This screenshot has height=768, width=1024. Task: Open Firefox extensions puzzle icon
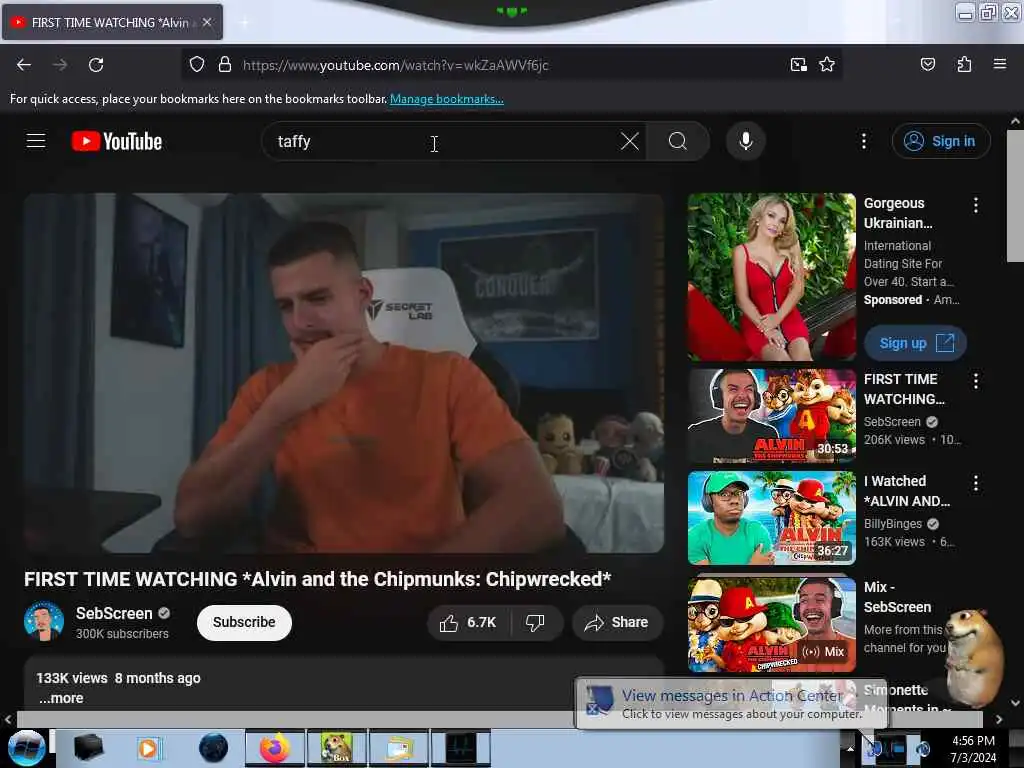pyautogui.click(x=964, y=64)
